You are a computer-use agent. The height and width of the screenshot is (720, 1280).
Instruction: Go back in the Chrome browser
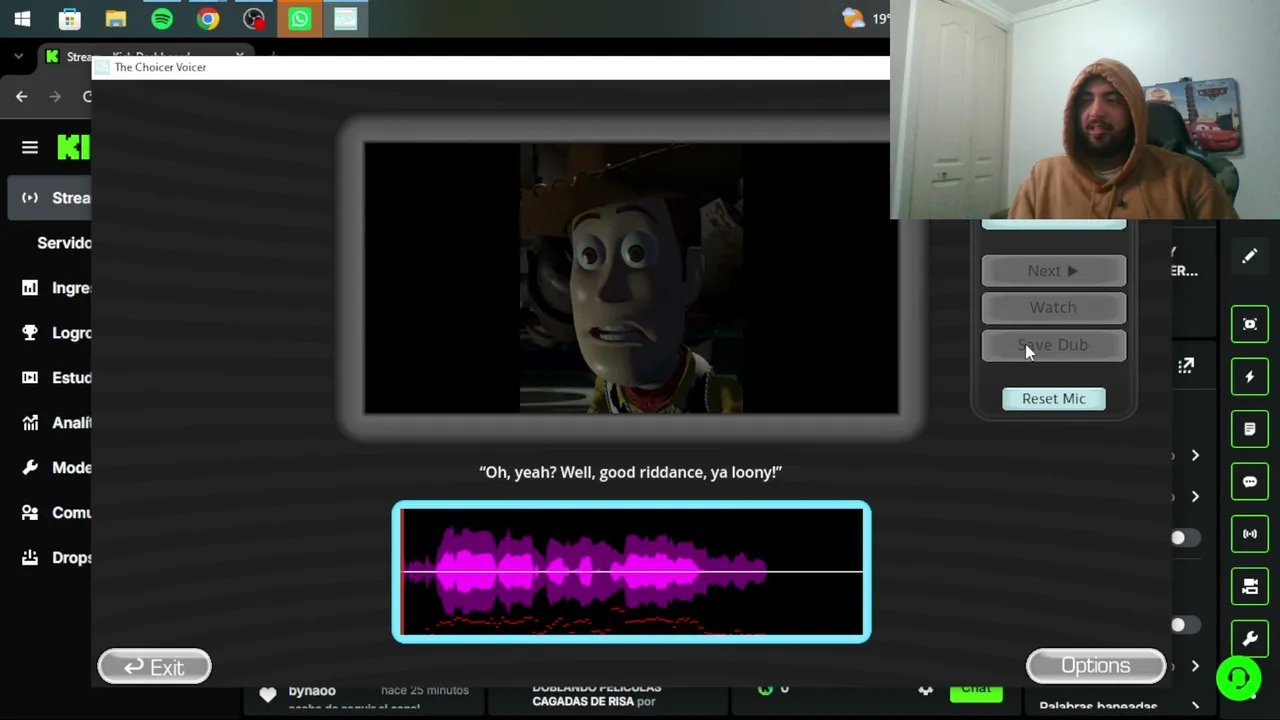[x=21, y=96]
